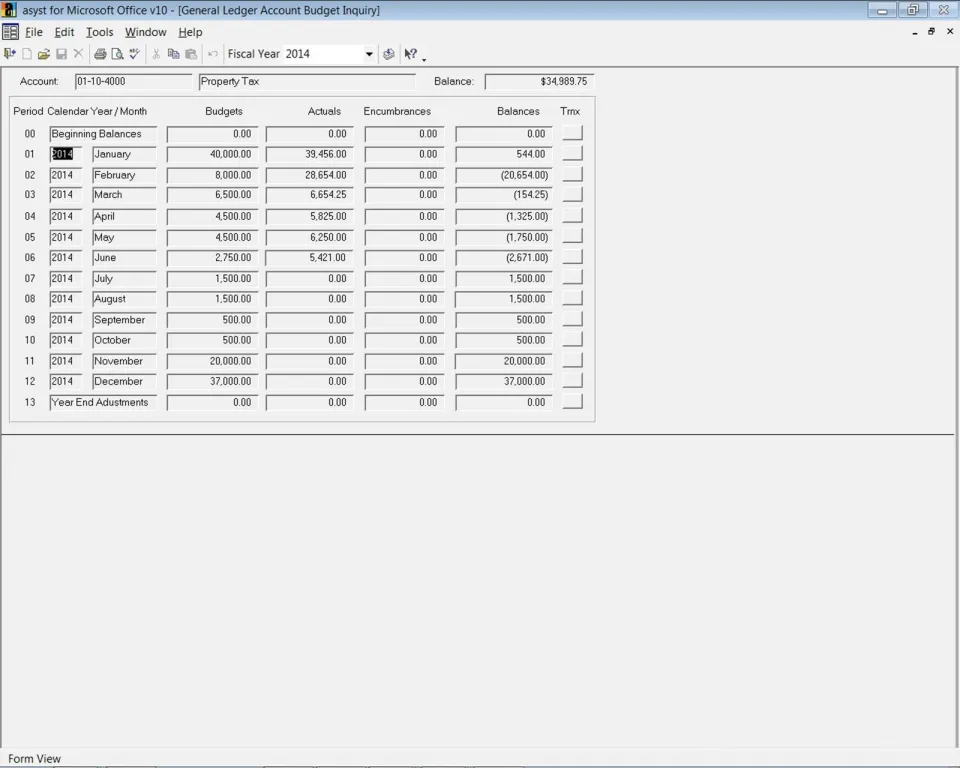Click the asyst application icon in title bar
Screen dimensions: 960x768
pos(10,10)
